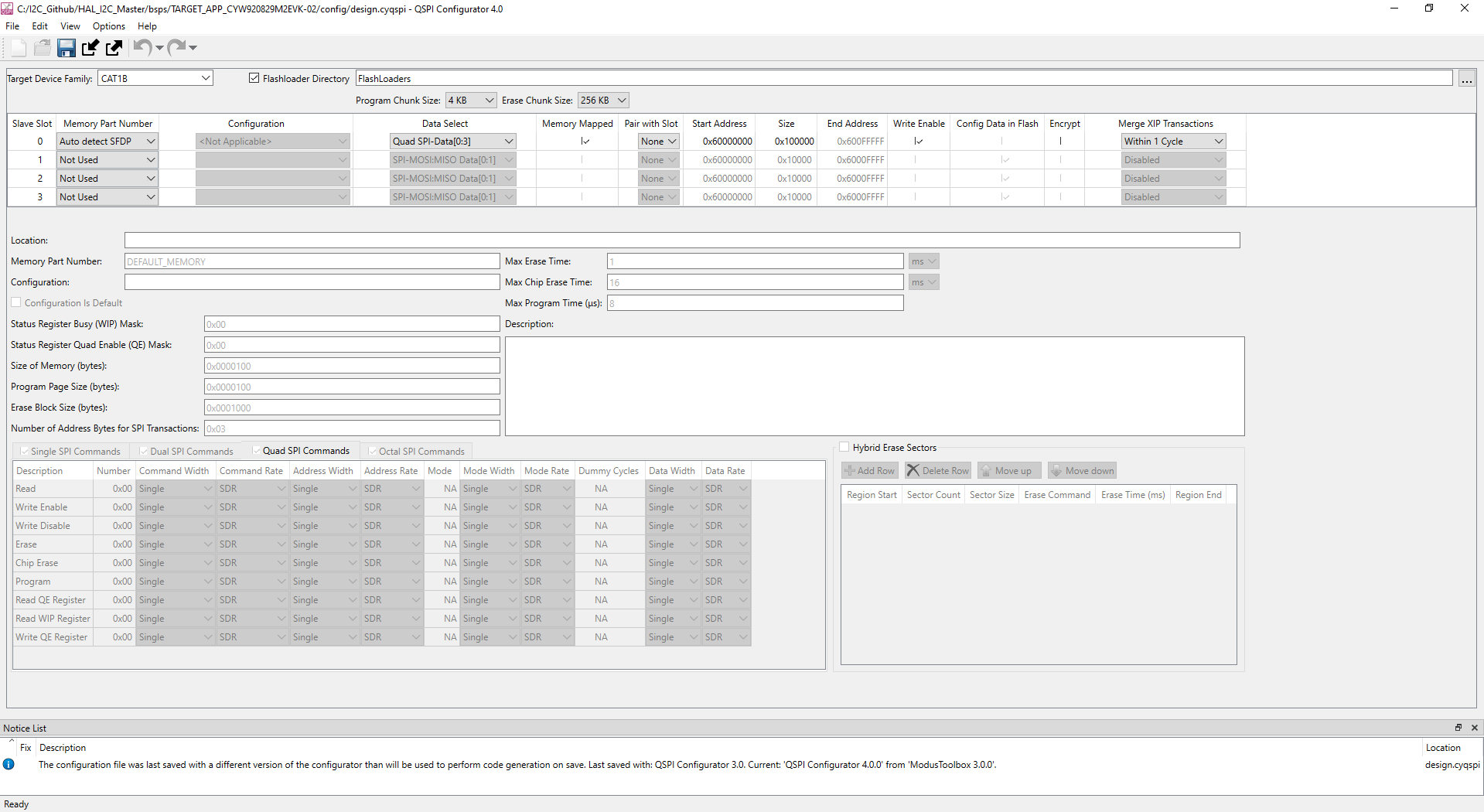The height and width of the screenshot is (812, 1484).
Task: Click the Memory Part Number field DEFAULT_MEMORY
Action: coord(312,261)
